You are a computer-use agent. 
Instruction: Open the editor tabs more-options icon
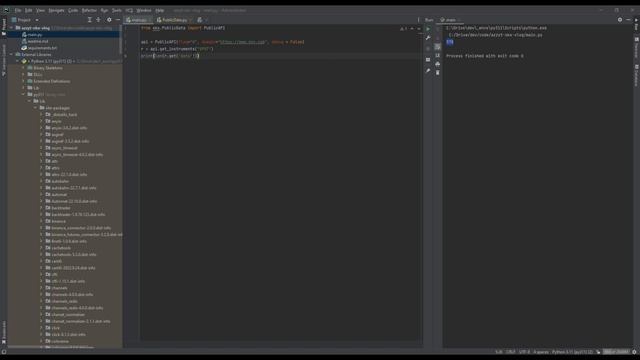tap(418, 20)
